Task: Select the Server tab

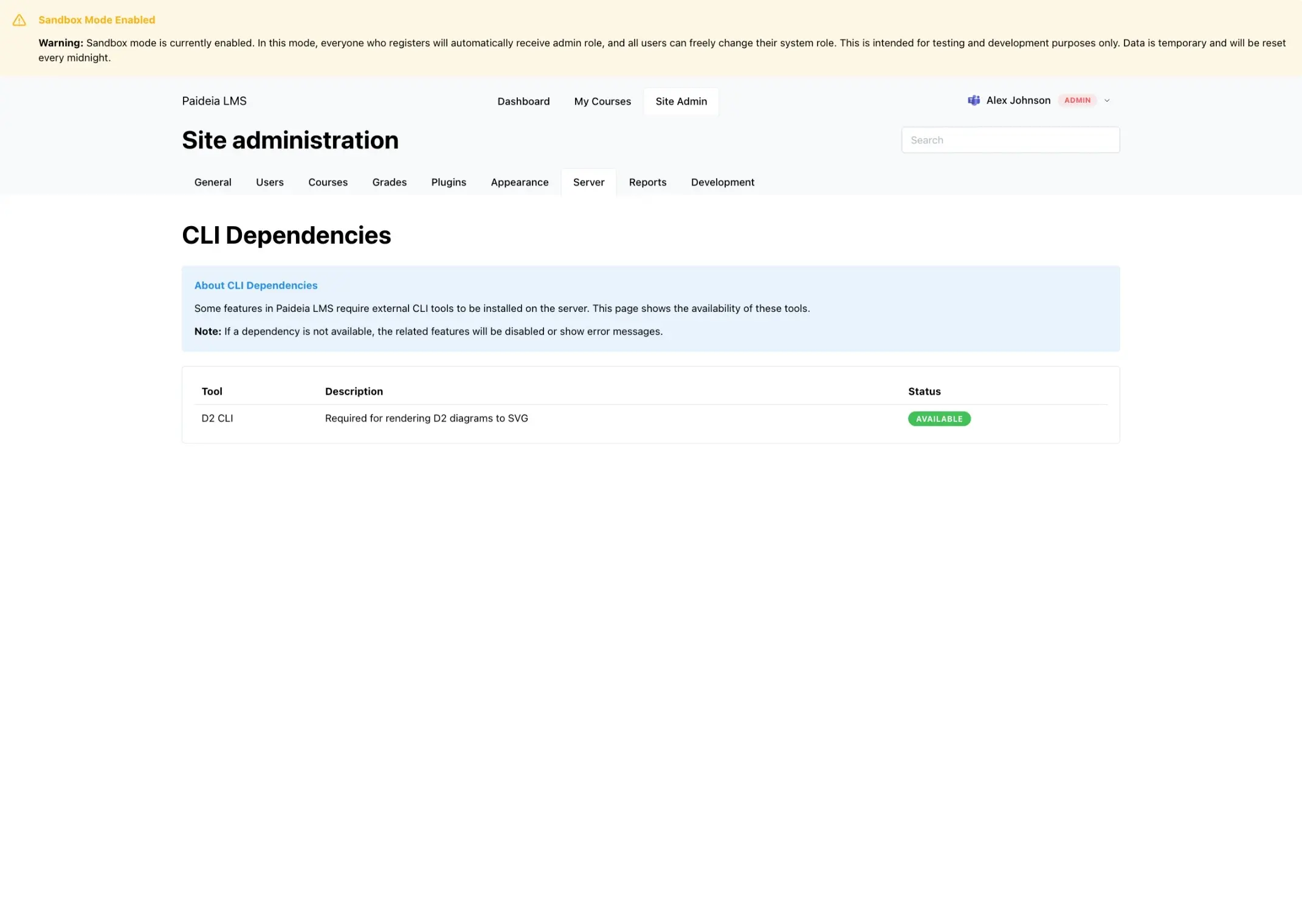Action: pos(588,182)
